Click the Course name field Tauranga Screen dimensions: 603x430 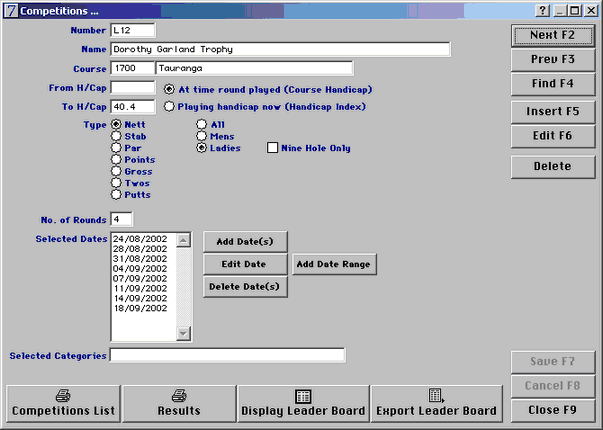click(254, 68)
